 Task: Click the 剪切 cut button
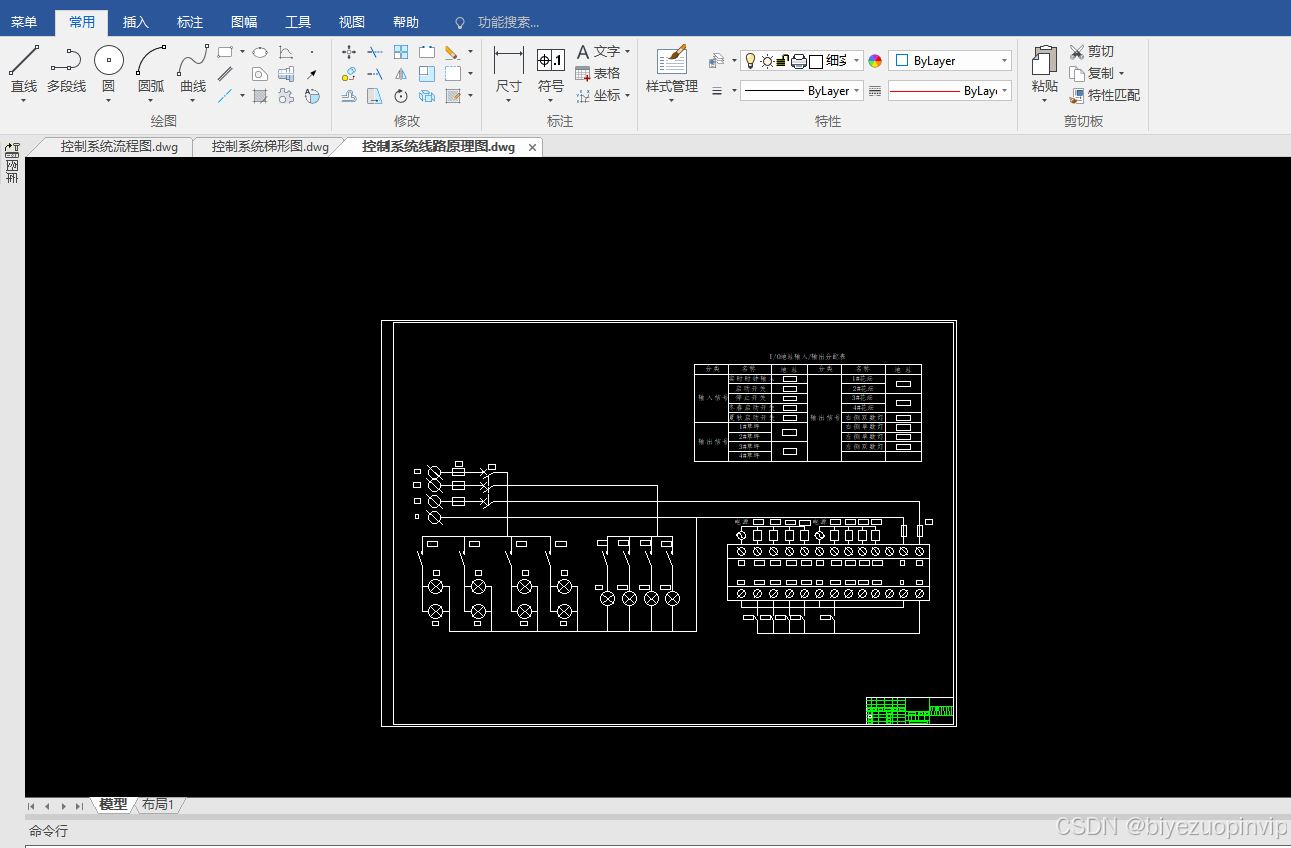1092,52
